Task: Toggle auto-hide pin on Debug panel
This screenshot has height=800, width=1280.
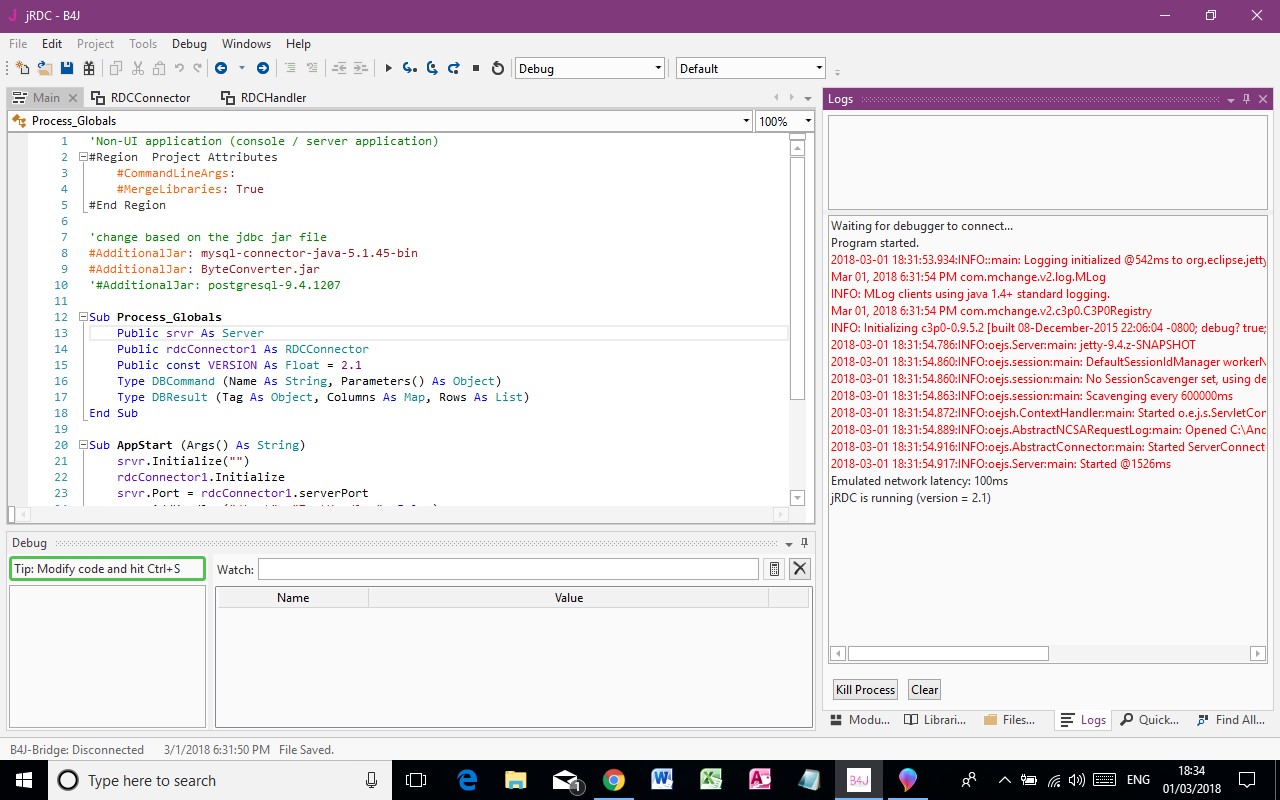Action: pyautogui.click(x=804, y=543)
